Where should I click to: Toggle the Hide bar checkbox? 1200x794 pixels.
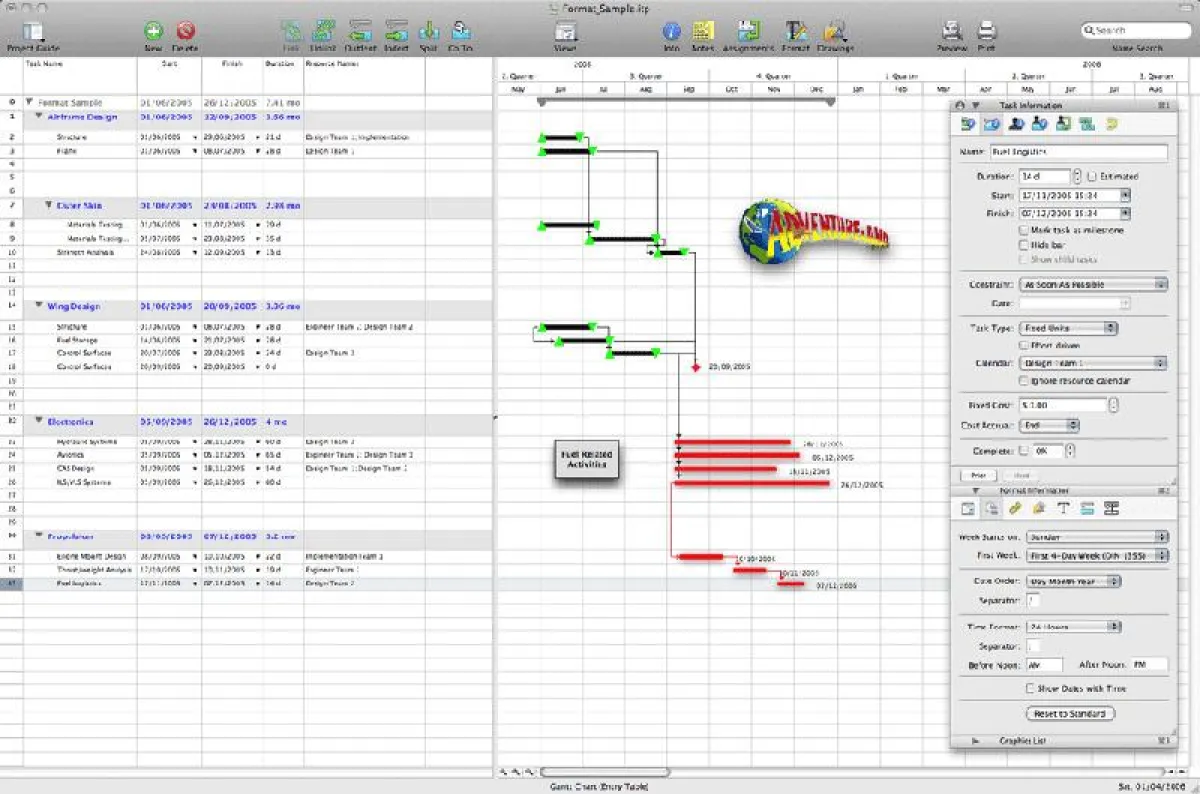click(x=1021, y=245)
